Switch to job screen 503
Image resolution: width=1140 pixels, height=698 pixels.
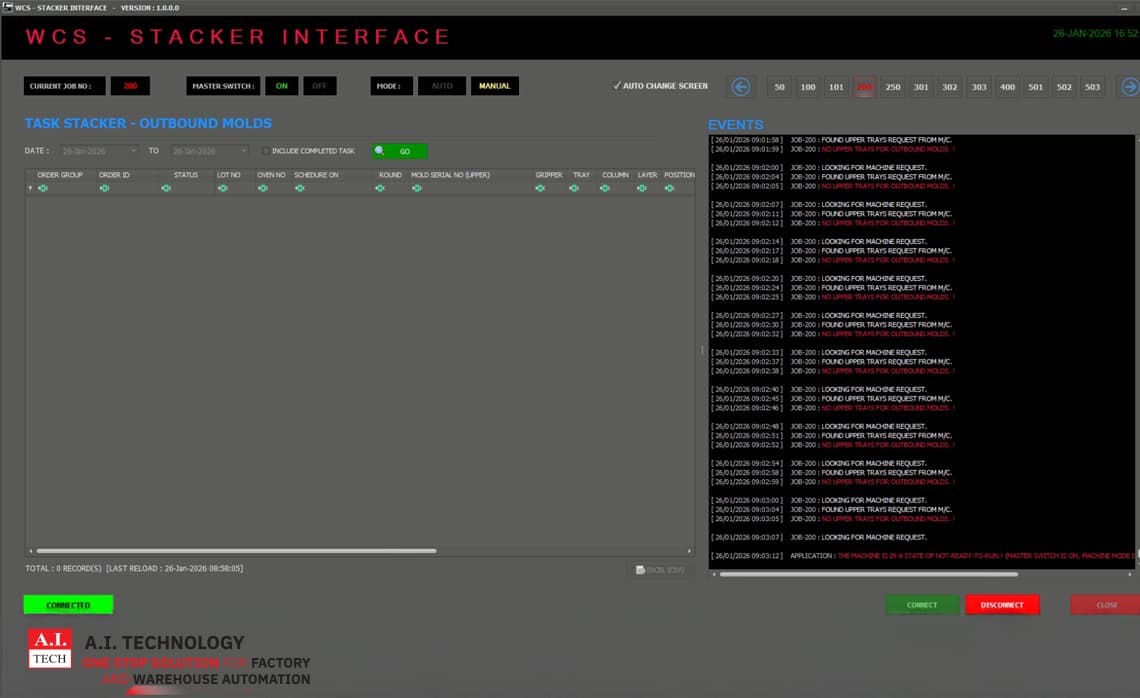(x=1092, y=87)
